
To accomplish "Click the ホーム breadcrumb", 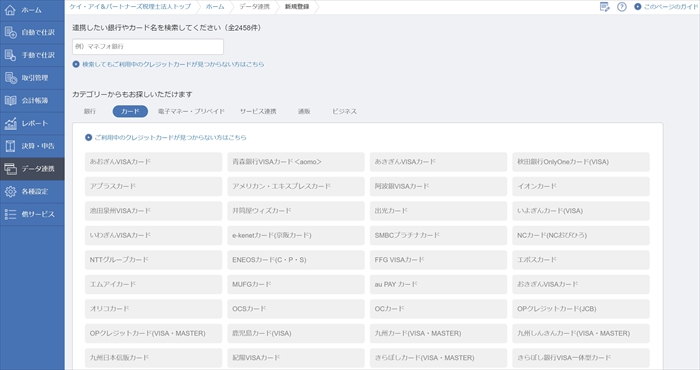I will (215, 7).
